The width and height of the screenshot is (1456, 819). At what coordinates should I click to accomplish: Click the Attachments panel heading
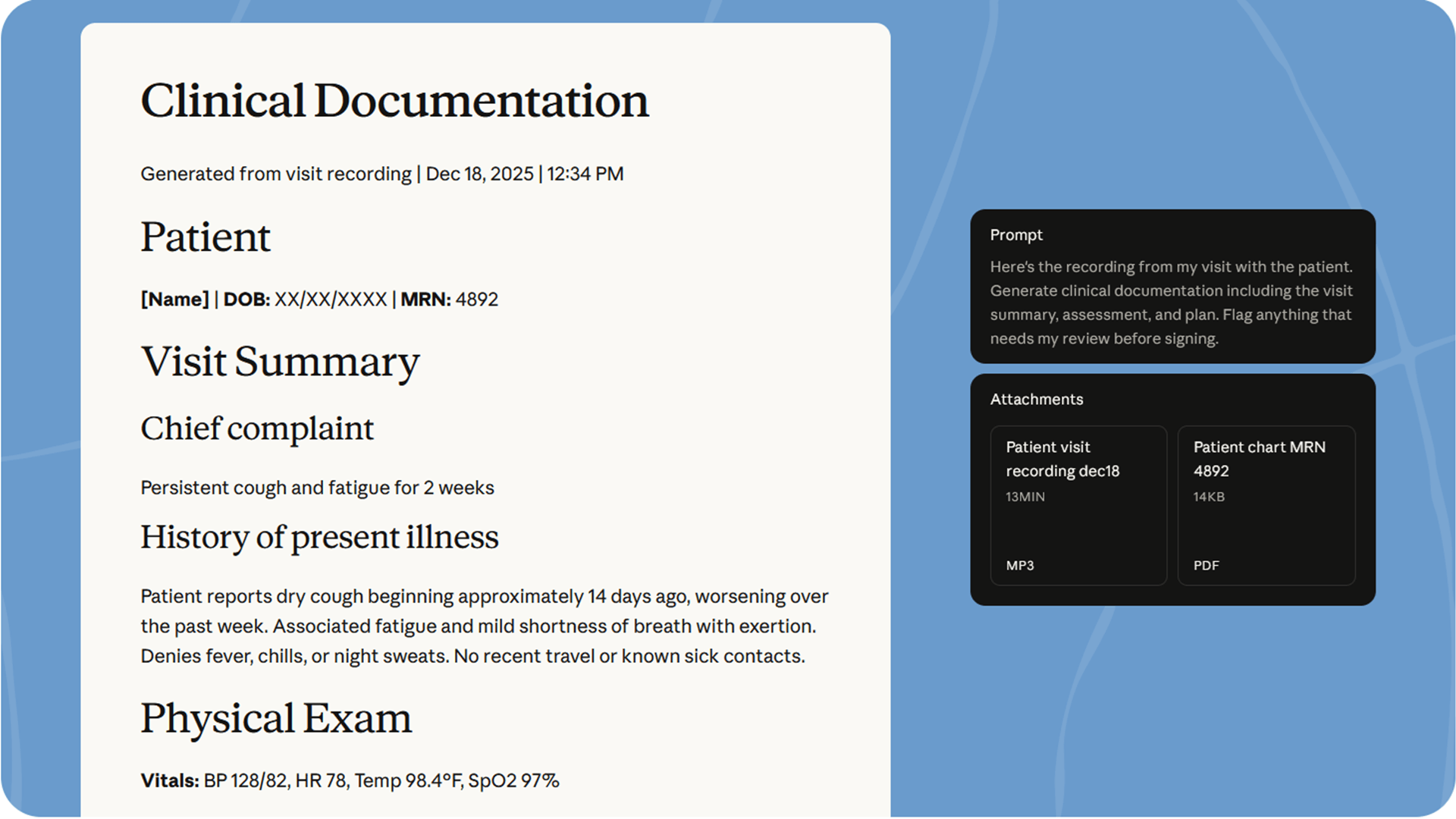(x=1036, y=400)
